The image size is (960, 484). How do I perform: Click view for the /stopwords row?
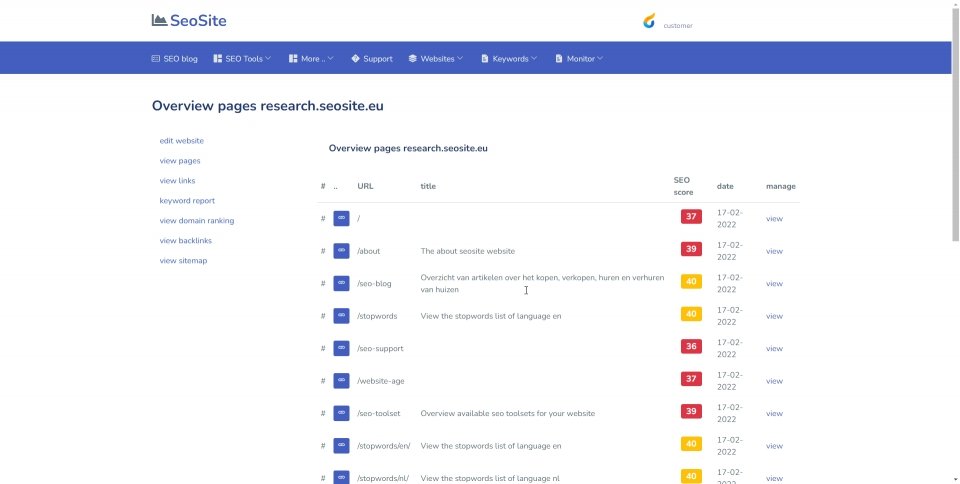774,316
